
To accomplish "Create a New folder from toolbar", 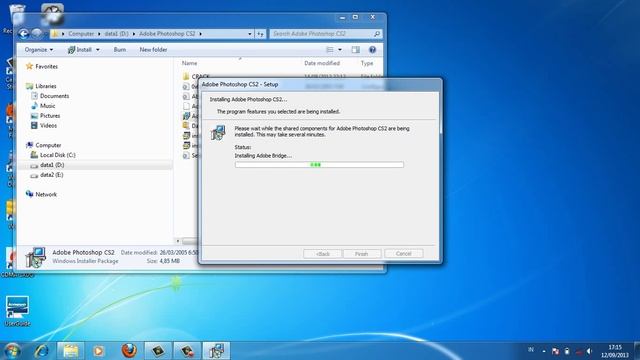I will (153, 50).
